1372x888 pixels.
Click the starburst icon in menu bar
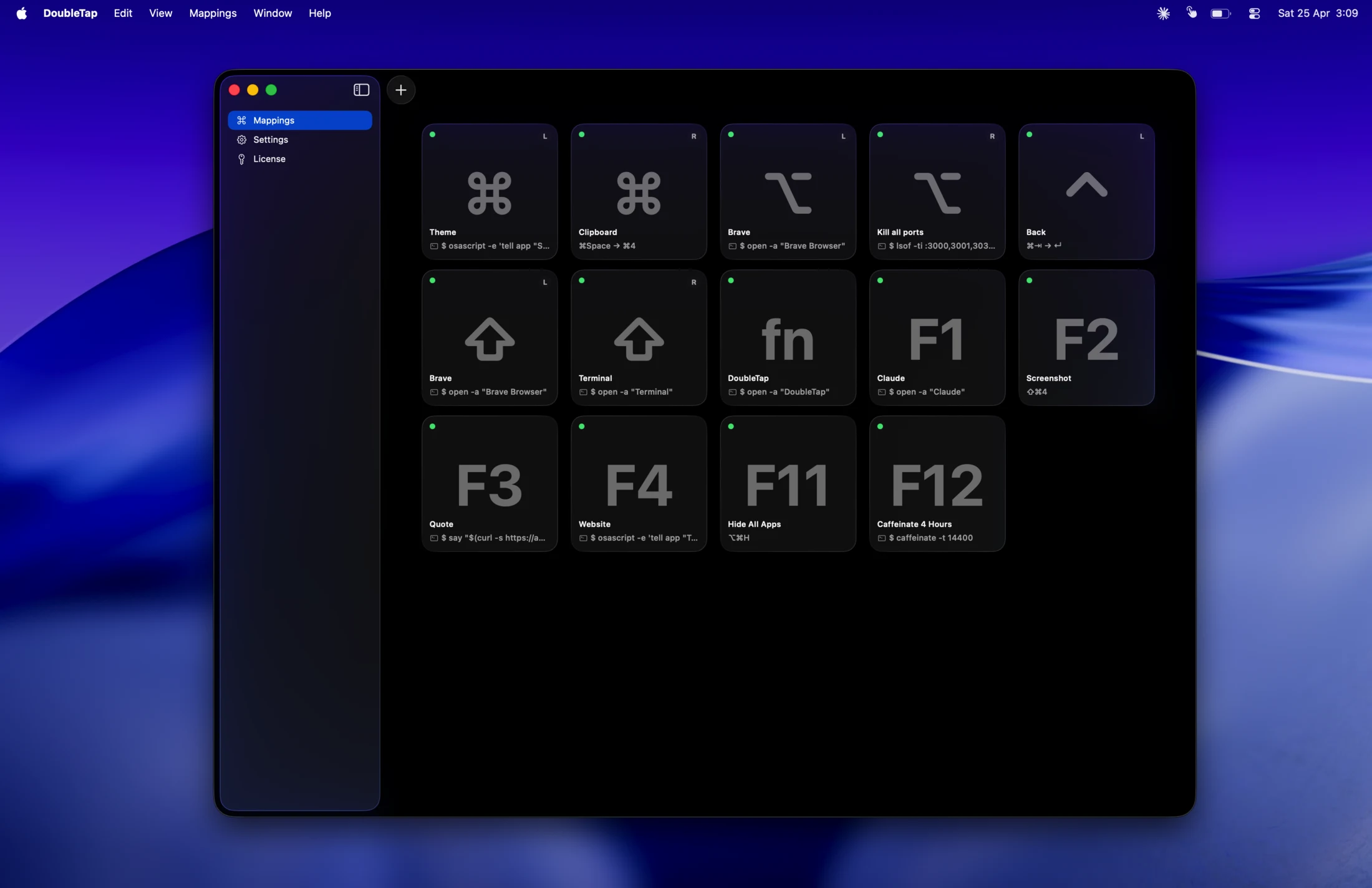(x=1163, y=13)
